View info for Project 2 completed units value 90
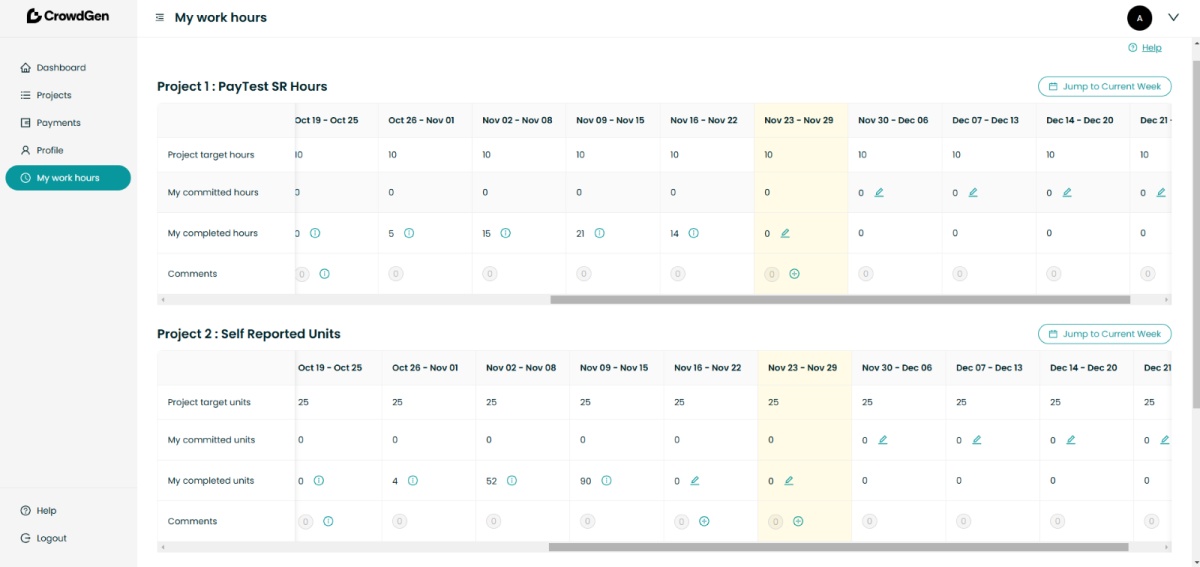The height and width of the screenshot is (567, 1200). coord(606,480)
